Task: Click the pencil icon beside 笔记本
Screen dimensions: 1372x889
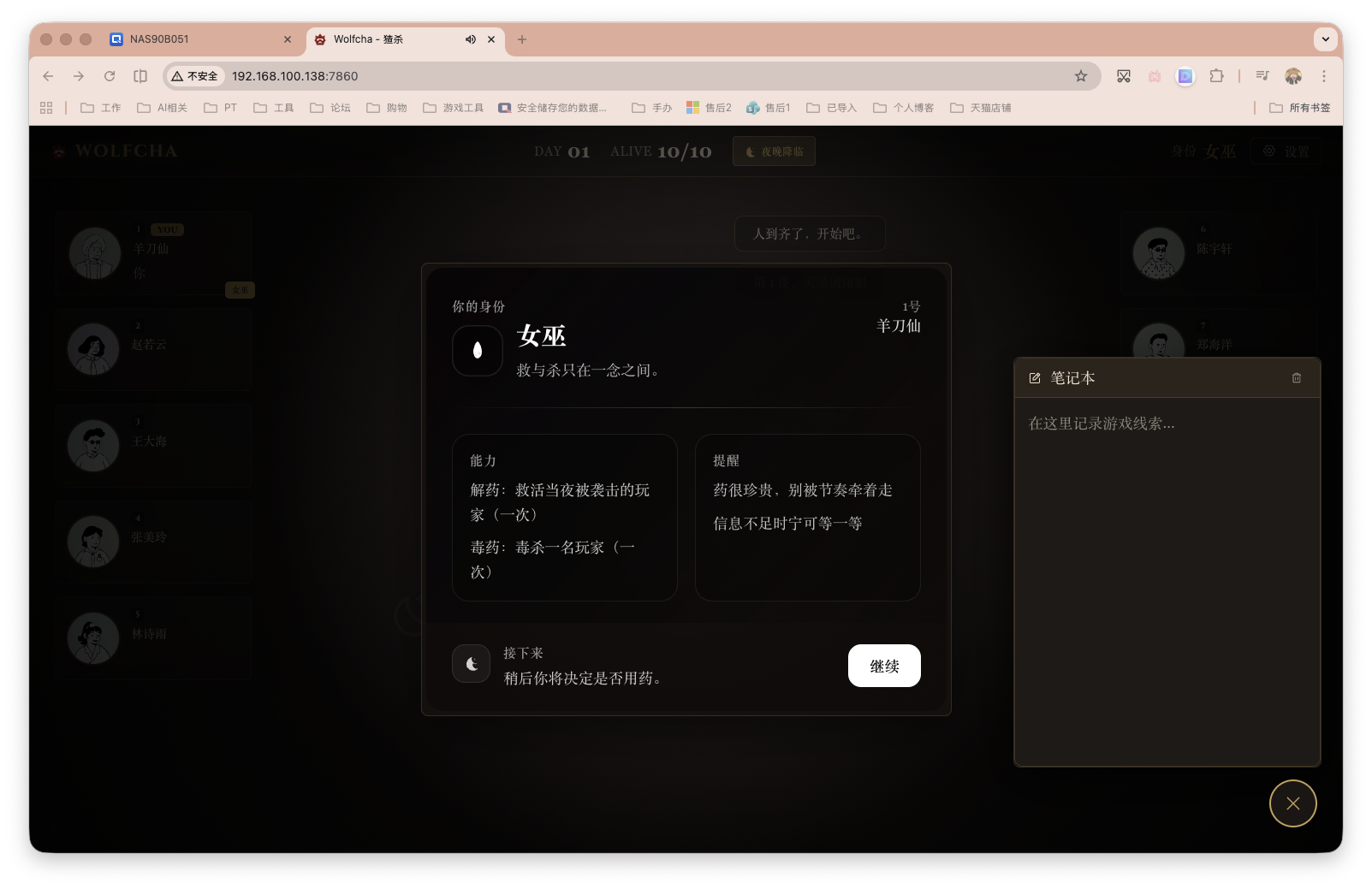Action: coord(1034,377)
